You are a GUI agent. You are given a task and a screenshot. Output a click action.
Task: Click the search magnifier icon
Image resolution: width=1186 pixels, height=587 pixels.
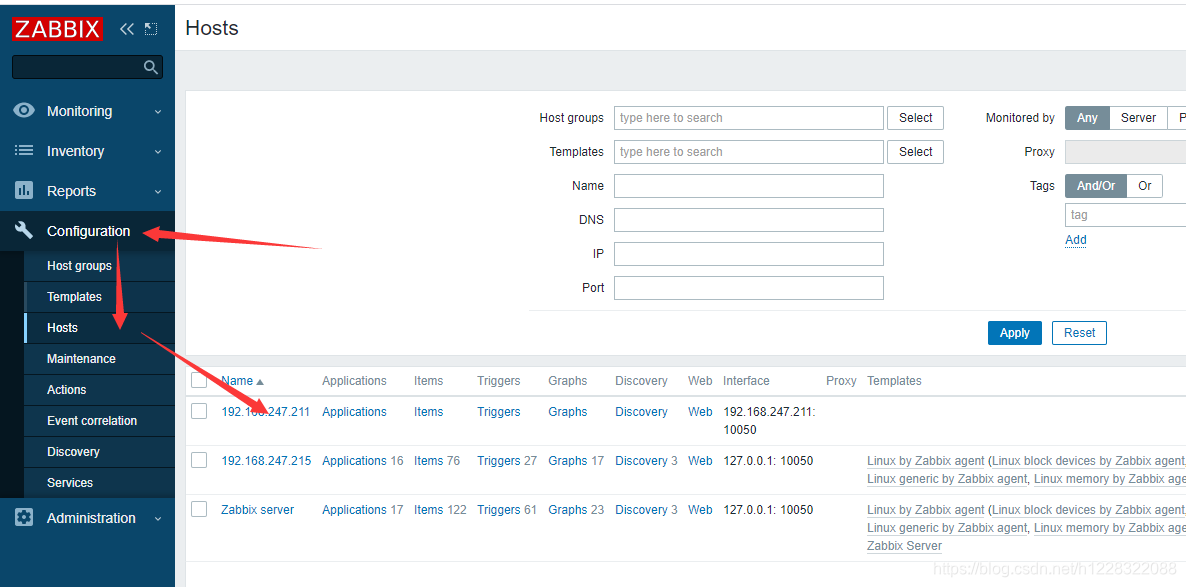(x=151, y=67)
